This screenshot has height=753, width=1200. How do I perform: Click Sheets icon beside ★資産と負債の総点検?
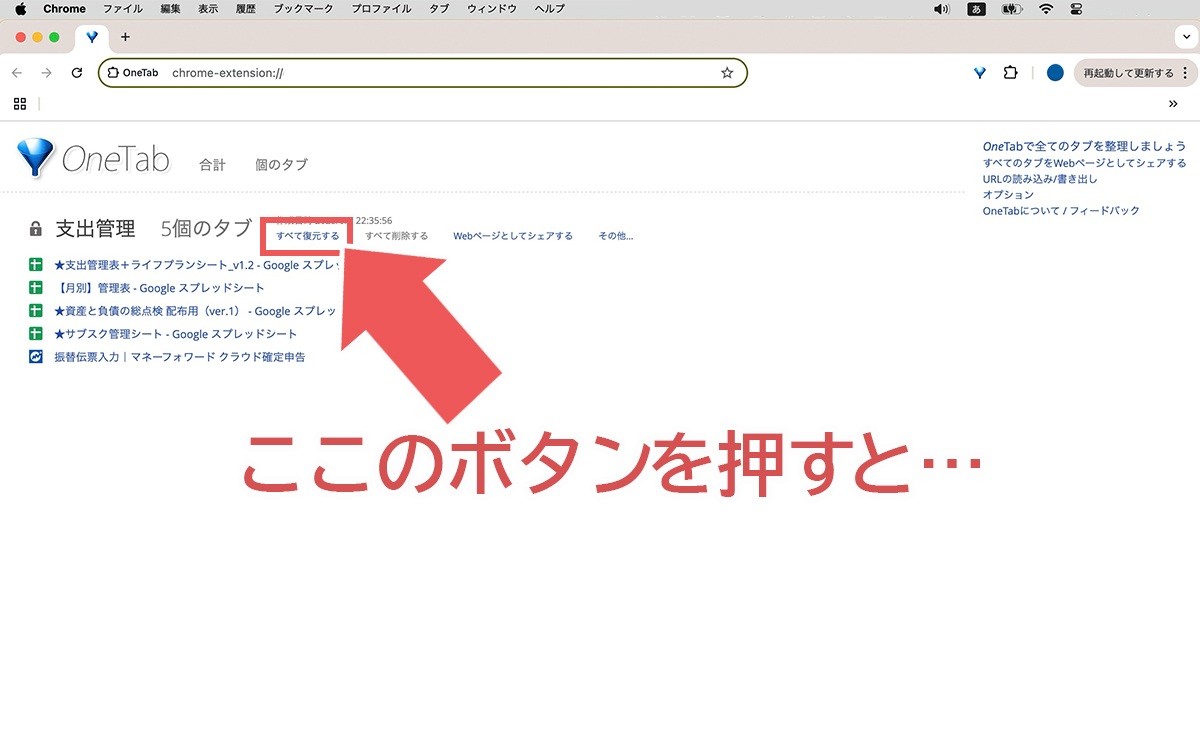point(36,311)
